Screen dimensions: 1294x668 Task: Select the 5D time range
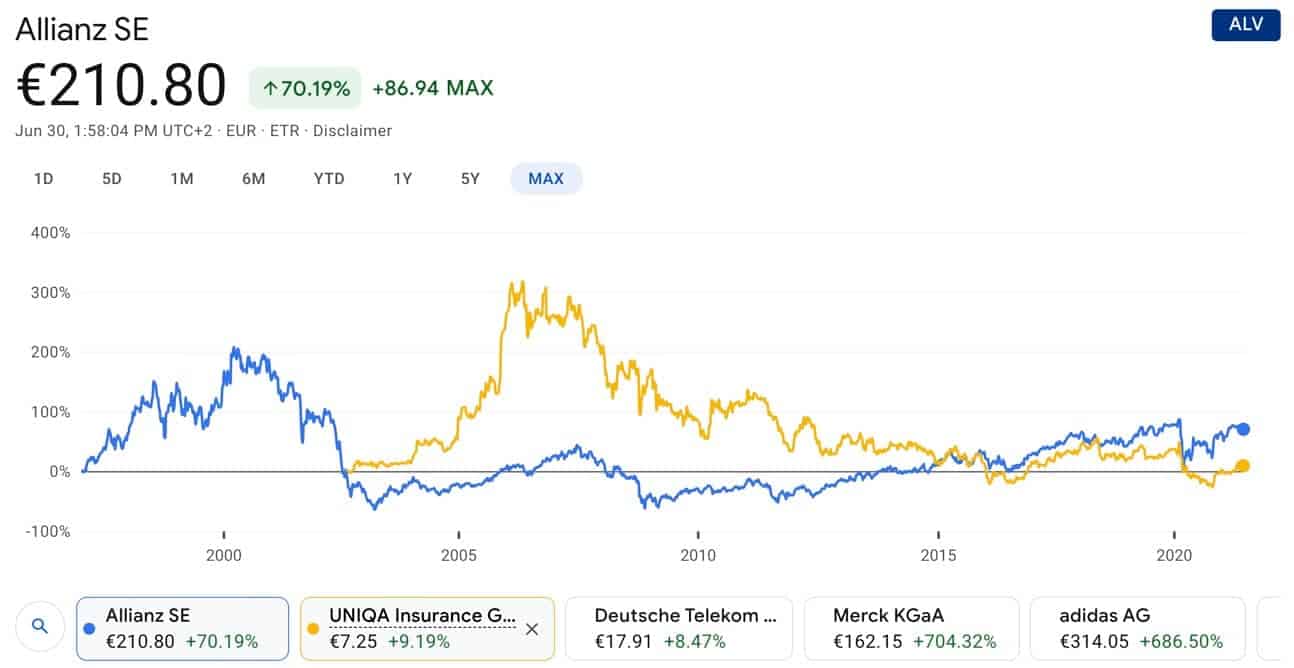pos(111,179)
